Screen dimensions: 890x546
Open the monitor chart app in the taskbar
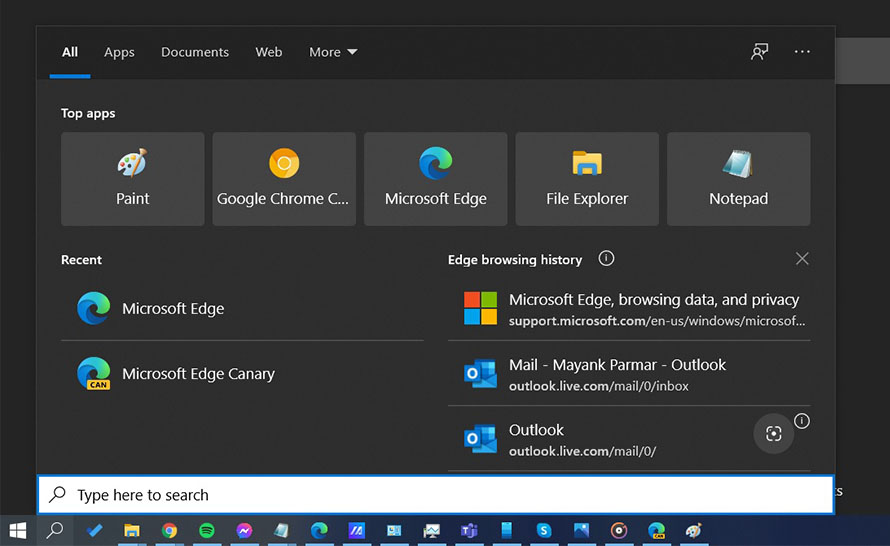(x=431, y=531)
